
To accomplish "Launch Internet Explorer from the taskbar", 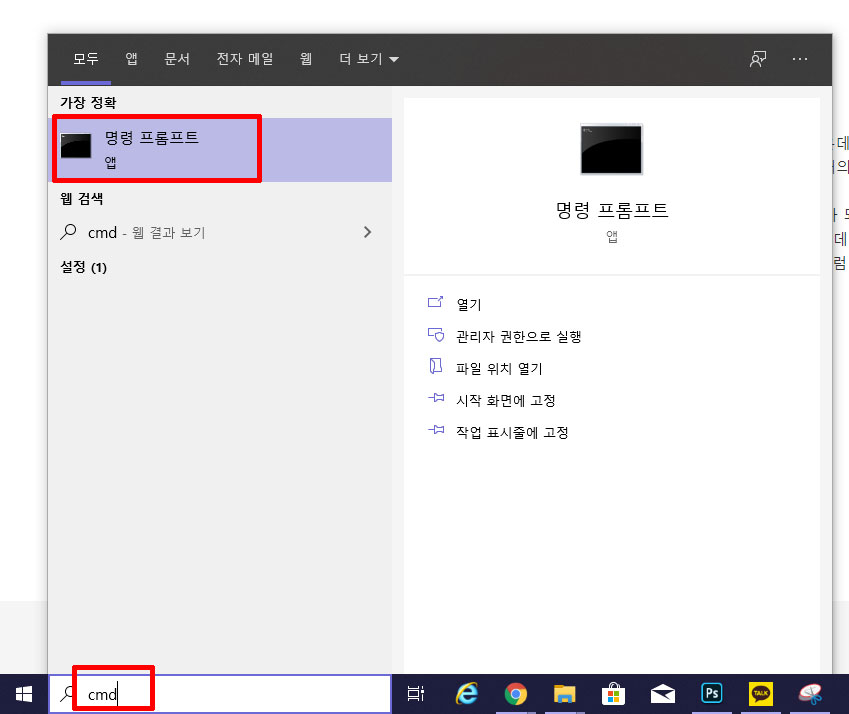I will [467, 694].
